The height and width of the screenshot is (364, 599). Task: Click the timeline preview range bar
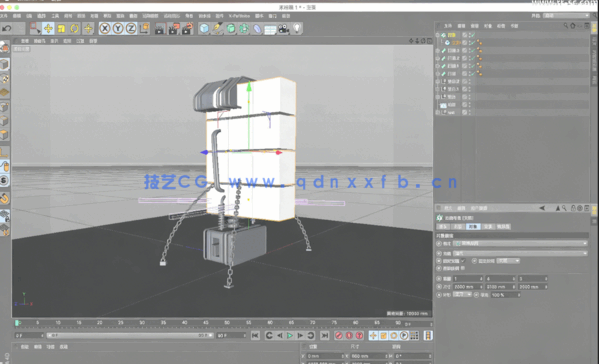(x=130, y=335)
